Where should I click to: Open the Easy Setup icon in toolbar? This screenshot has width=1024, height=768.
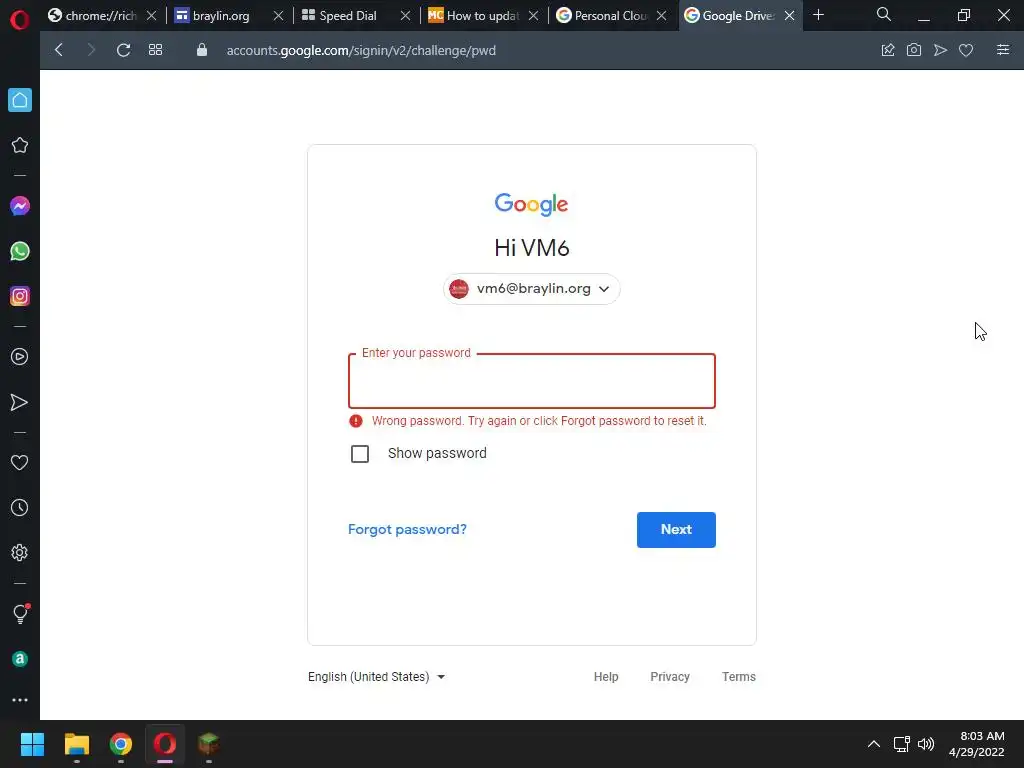(x=1003, y=50)
